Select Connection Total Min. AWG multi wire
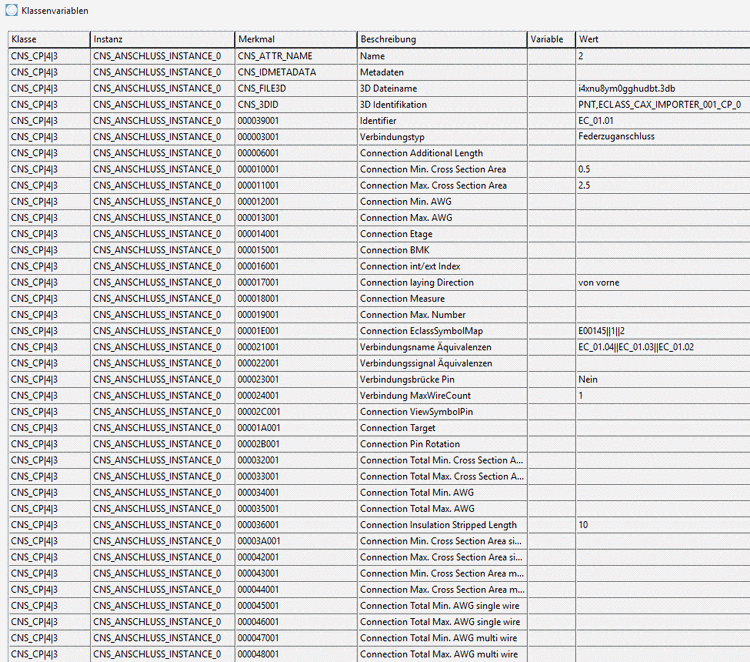750x662 pixels. pyautogui.click(x=442, y=638)
